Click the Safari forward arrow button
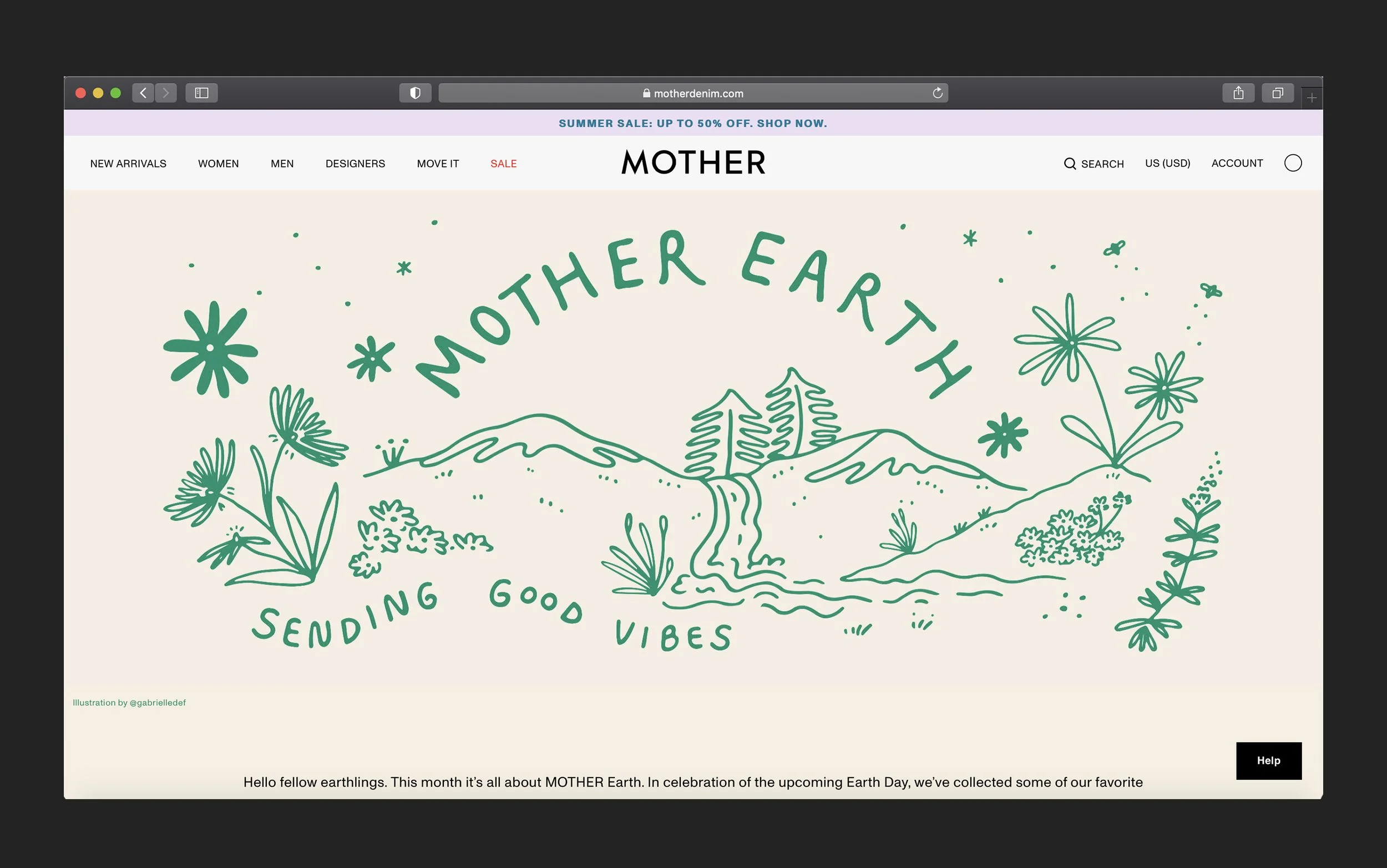The width and height of the screenshot is (1387, 868). (166, 93)
